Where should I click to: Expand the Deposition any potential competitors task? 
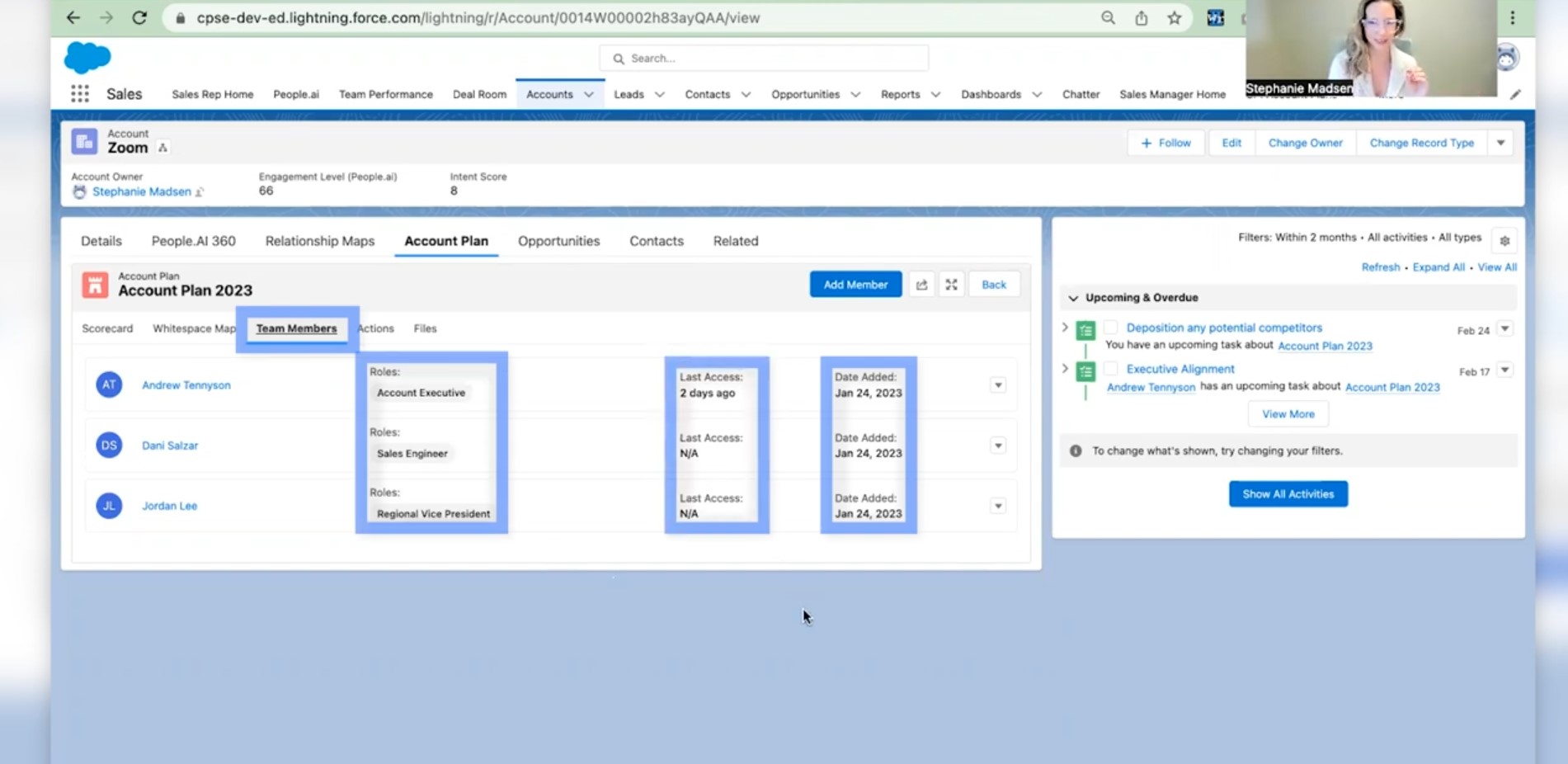[x=1065, y=328]
